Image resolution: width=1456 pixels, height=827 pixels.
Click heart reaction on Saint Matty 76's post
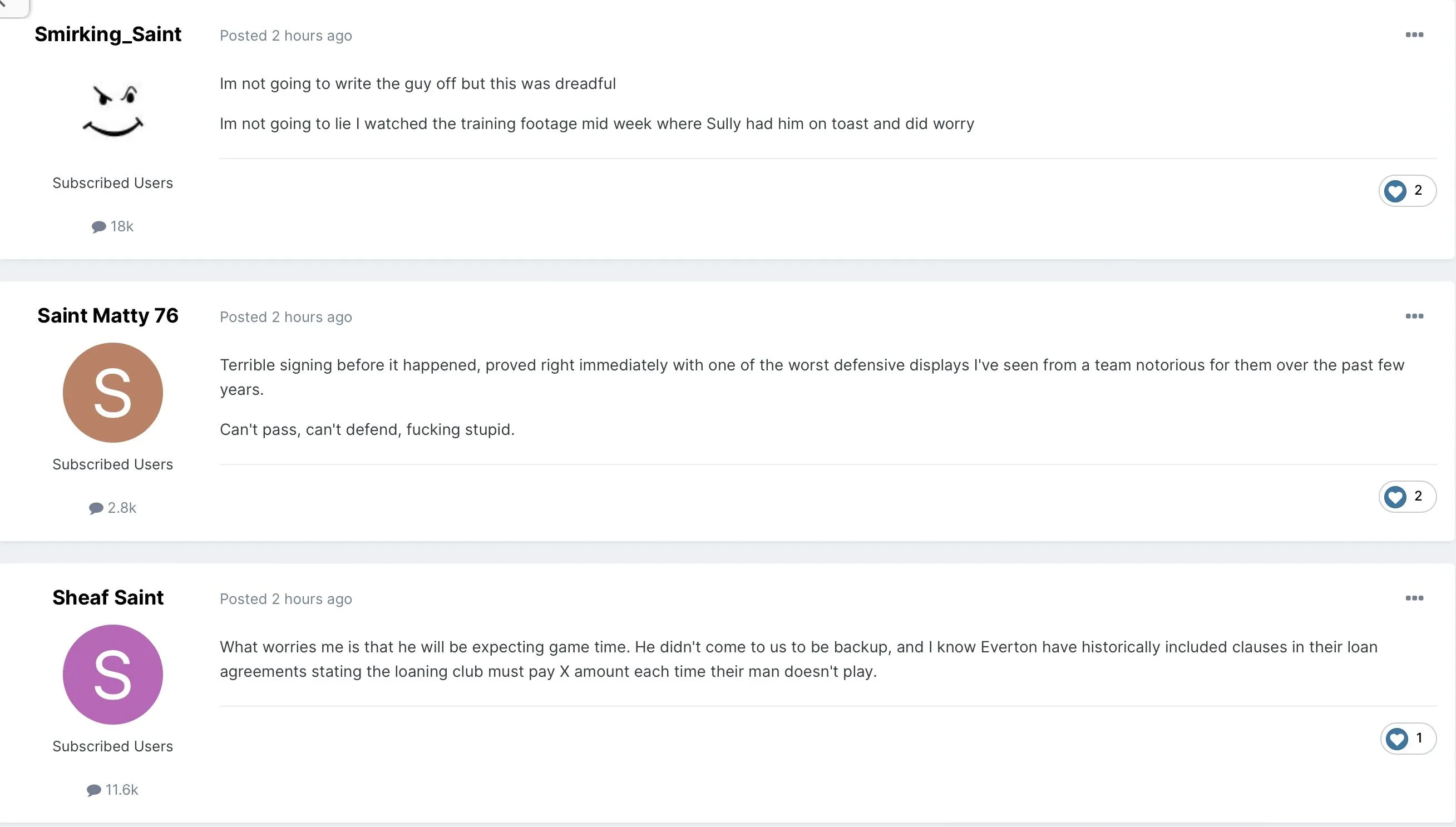click(x=1395, y=497)
